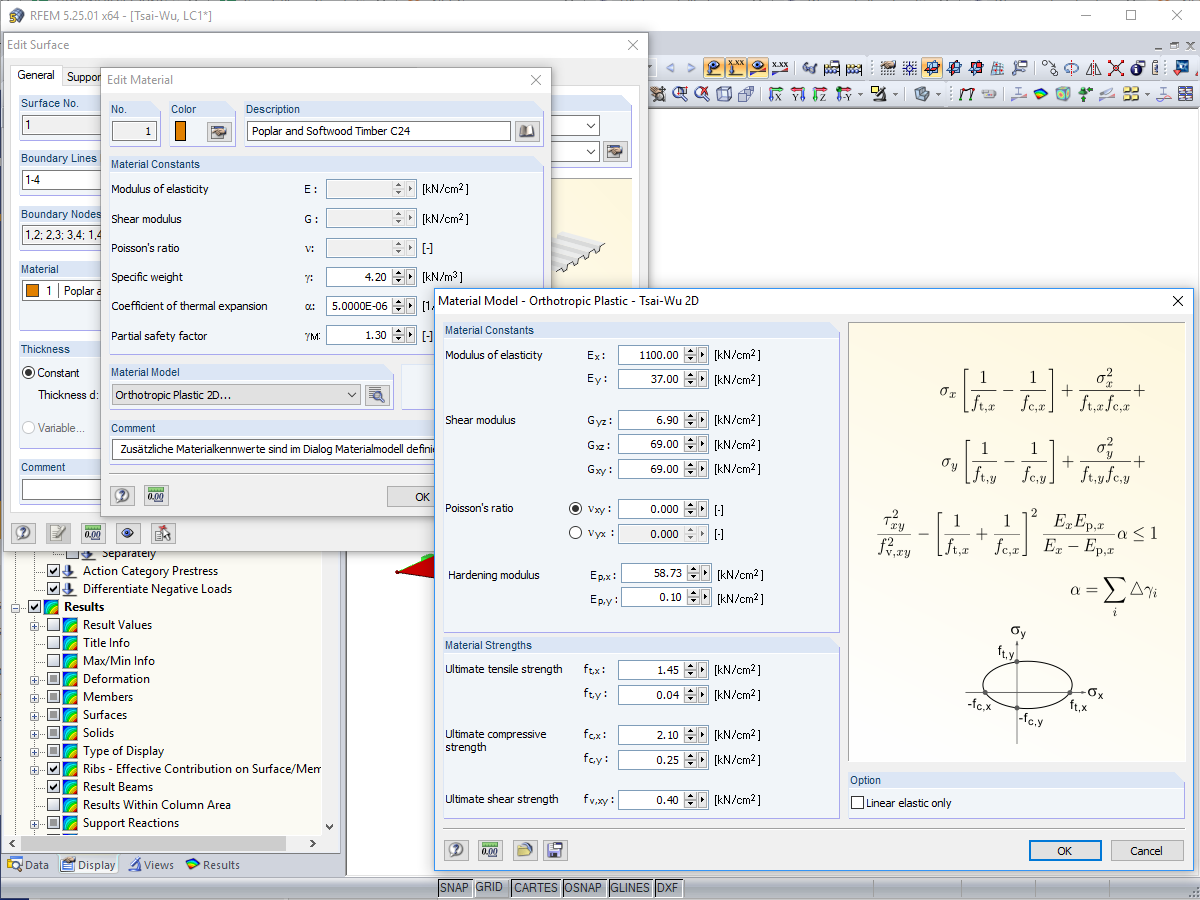Viewport: 1200px width, 900px height.
Task: Click OK in Material Model dialog
Action: click(x=1064, y=851)
